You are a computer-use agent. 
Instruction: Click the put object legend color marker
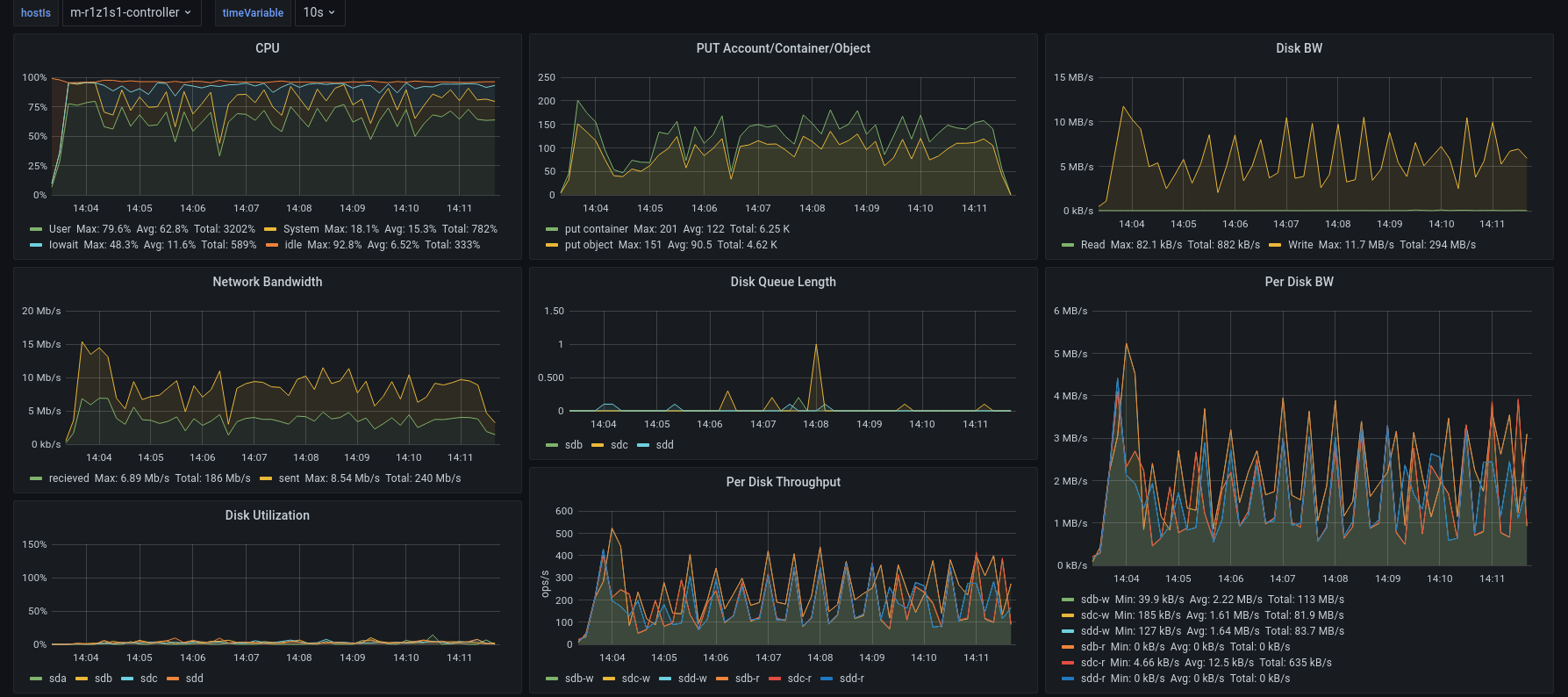tap(552, 245)
